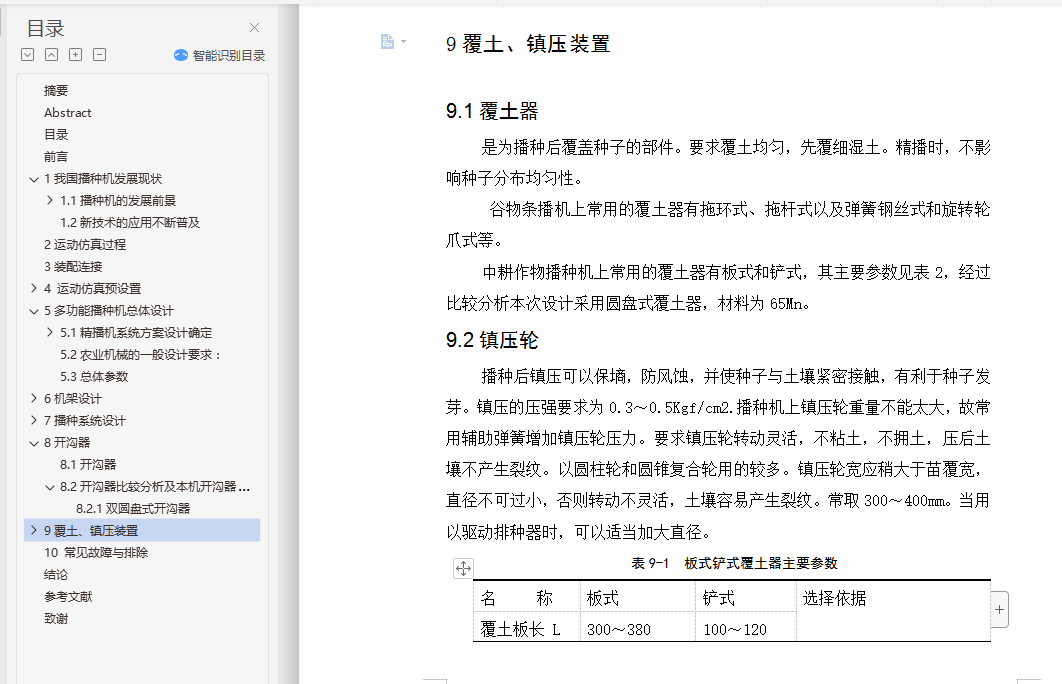This screenshot has height=684, width=1062.
Task: Close the 目录 navigation panel
Action: pyautogui.click(x=254, y=28)
